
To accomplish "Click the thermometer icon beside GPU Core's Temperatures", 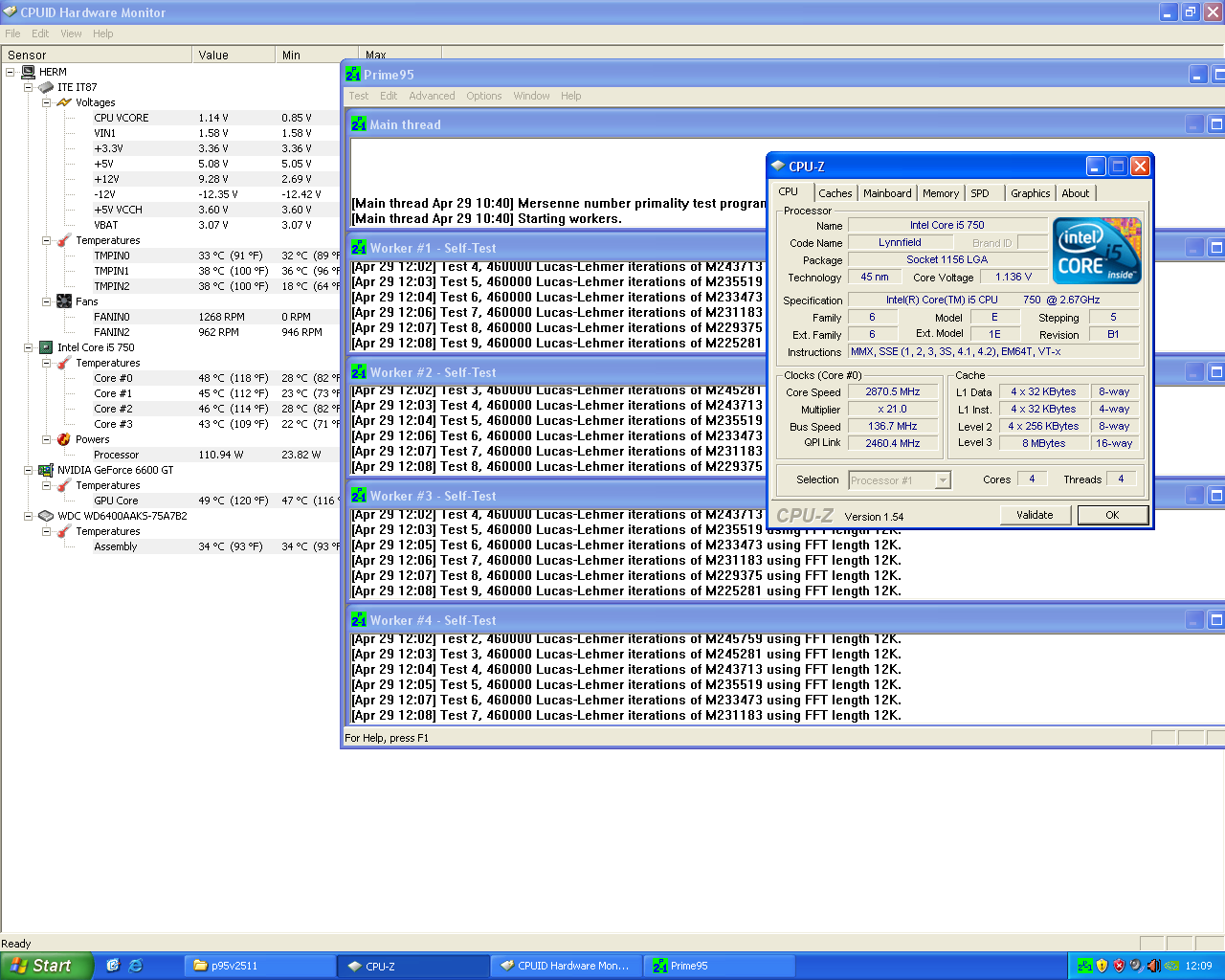I will 64,485.
